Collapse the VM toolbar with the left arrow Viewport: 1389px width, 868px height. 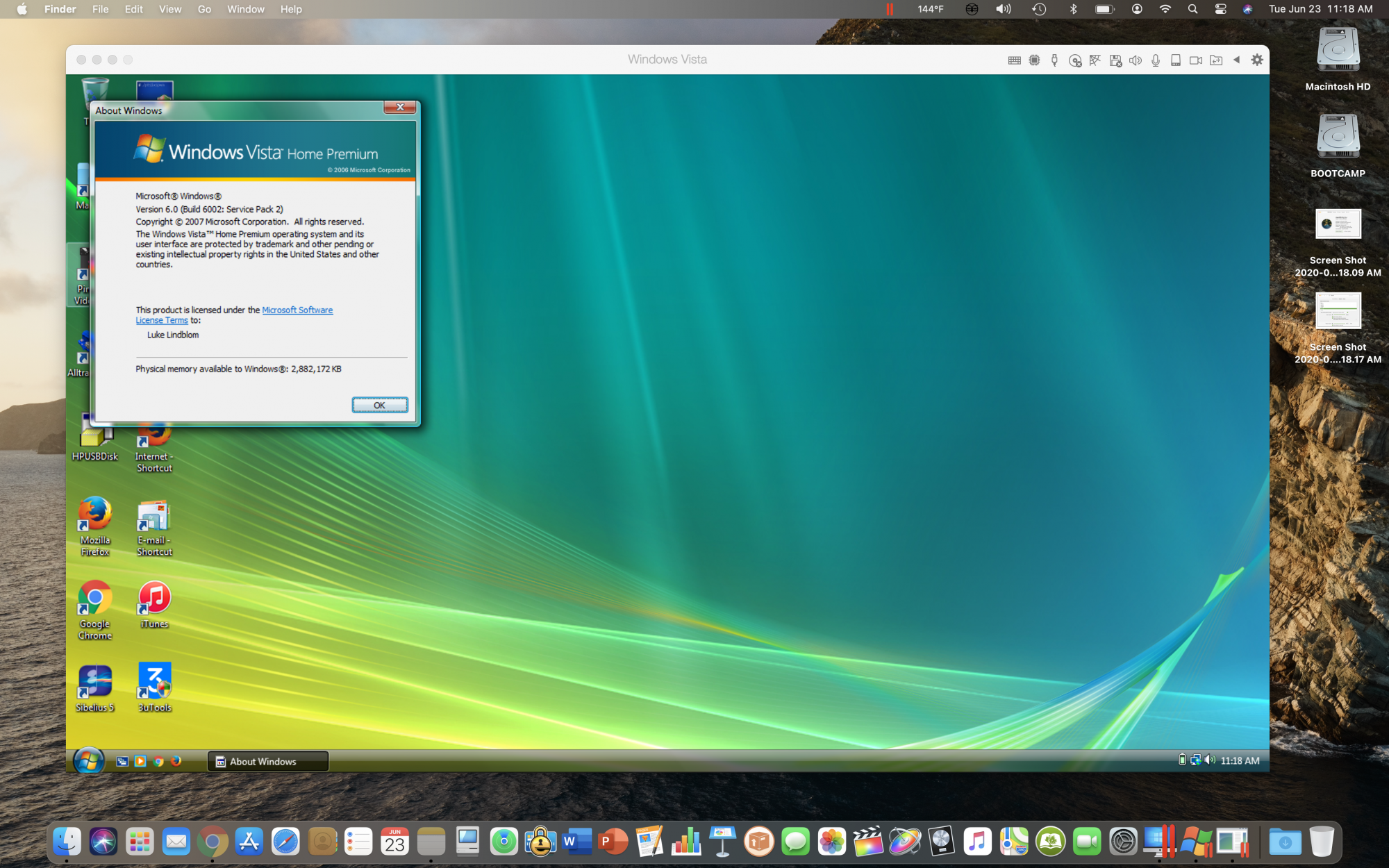1236,60
